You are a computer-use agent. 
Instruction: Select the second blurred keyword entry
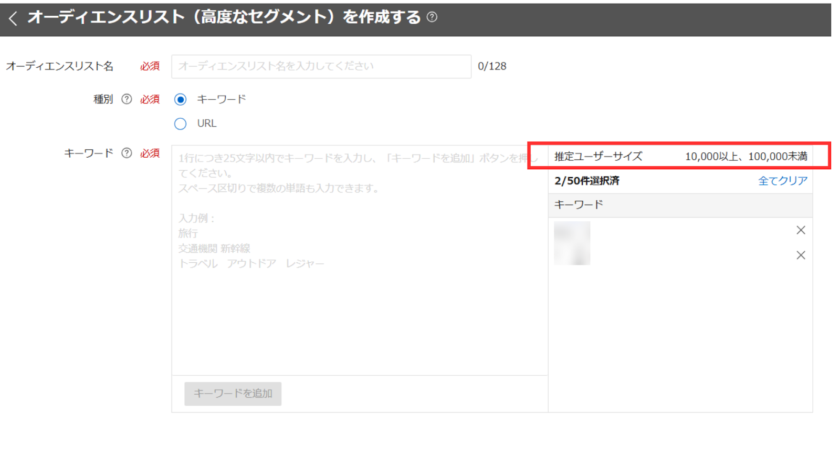pyautogui.click(x=571, y=255)
